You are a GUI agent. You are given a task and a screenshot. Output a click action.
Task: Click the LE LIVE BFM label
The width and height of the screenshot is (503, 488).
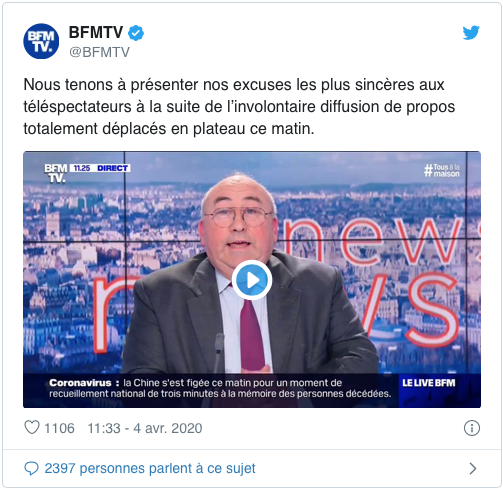tap(429, 383)
